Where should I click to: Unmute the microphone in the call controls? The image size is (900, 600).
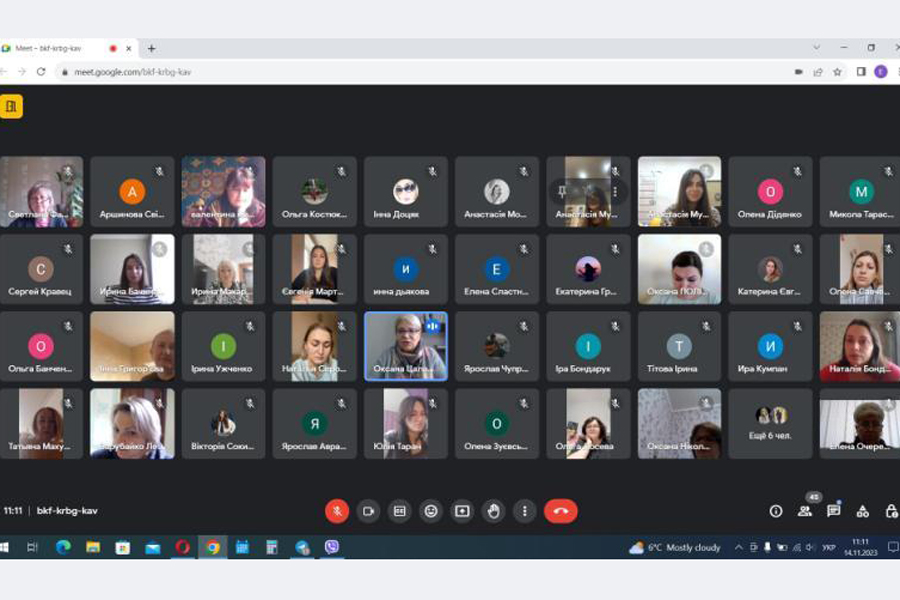tap(337, 511)
